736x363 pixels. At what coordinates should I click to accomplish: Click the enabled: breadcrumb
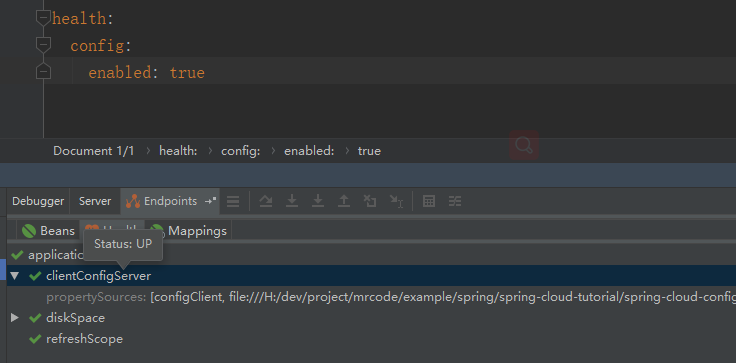pos(309,151)
